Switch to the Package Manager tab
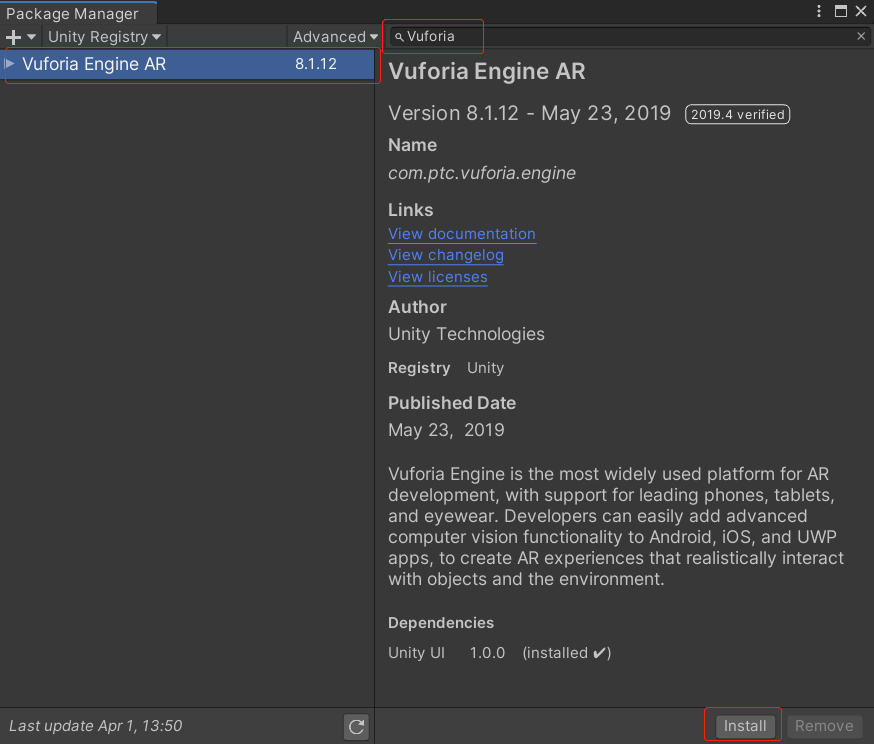874x744 pixels. pos(72,14)
